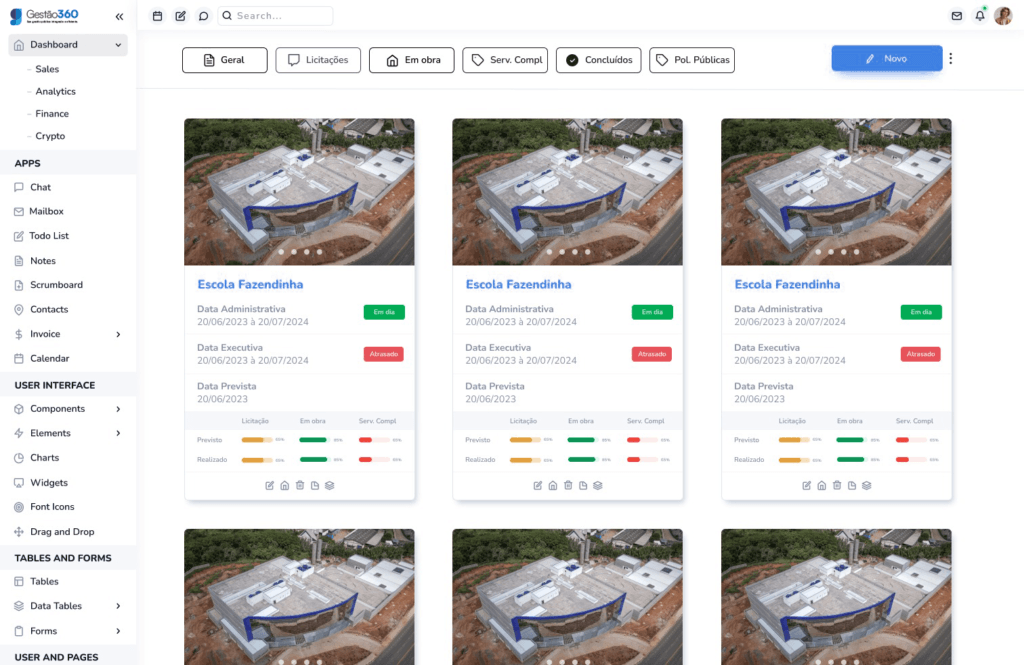Expand the Elements submenu
This screenshot has height=665, width=1024.
click(x=118, y=433)
